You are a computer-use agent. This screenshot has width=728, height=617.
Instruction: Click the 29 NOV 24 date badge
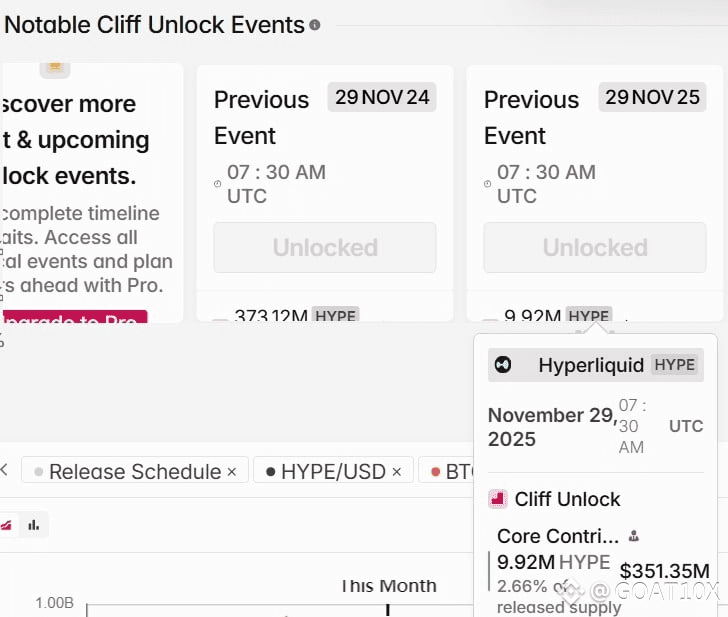pyautogui.click(x=382, y=97)
